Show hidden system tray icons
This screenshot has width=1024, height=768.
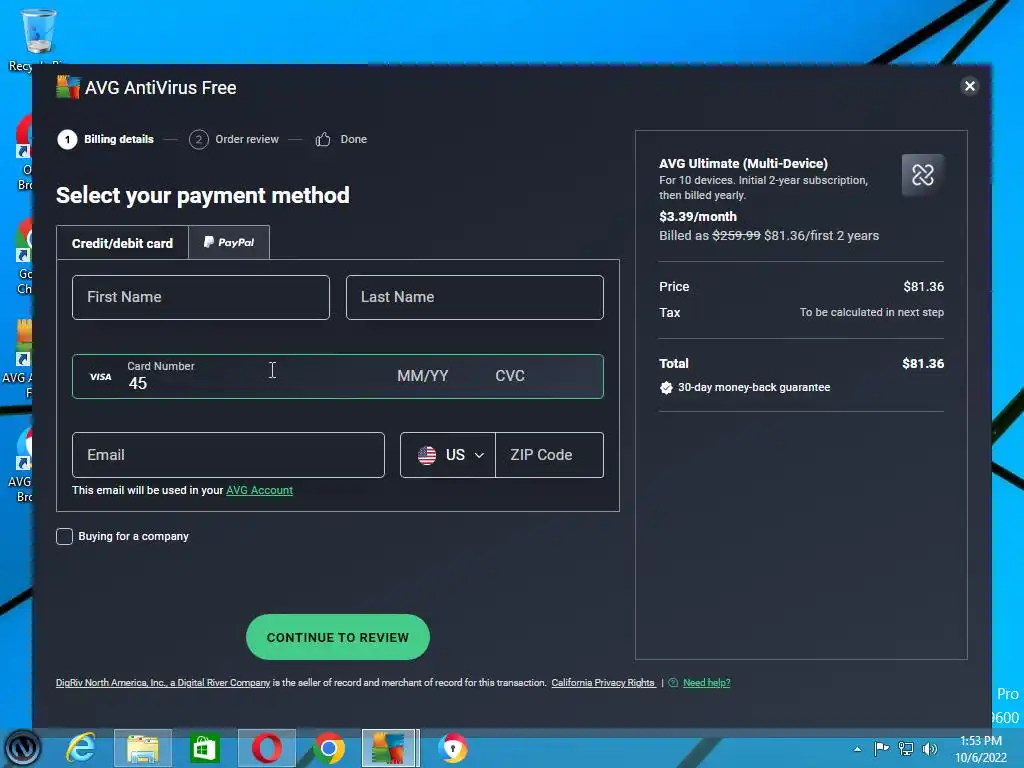coord(857,749)
